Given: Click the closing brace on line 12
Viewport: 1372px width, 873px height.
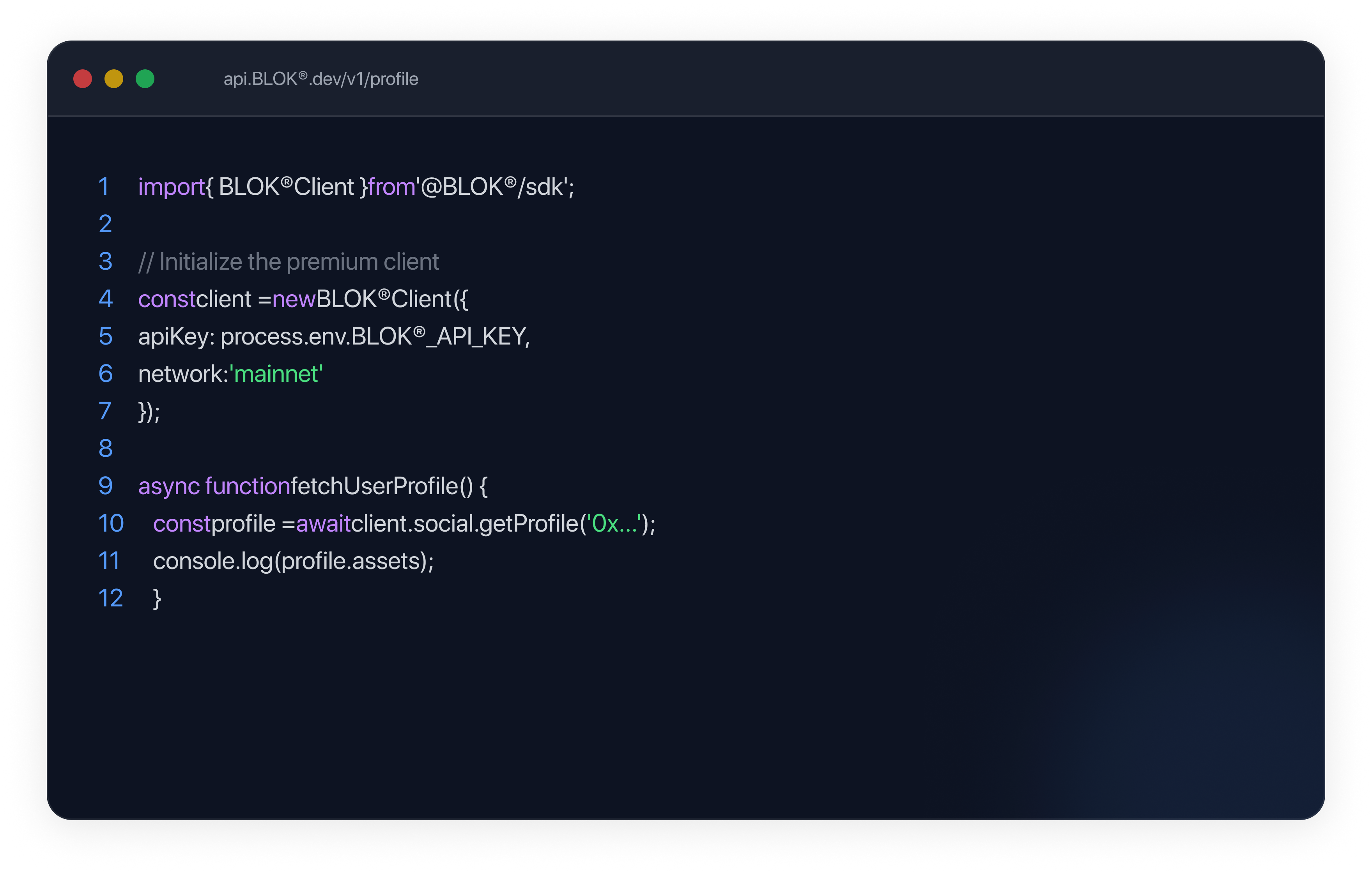Looking at the screenshot, I should coord(157,599).
